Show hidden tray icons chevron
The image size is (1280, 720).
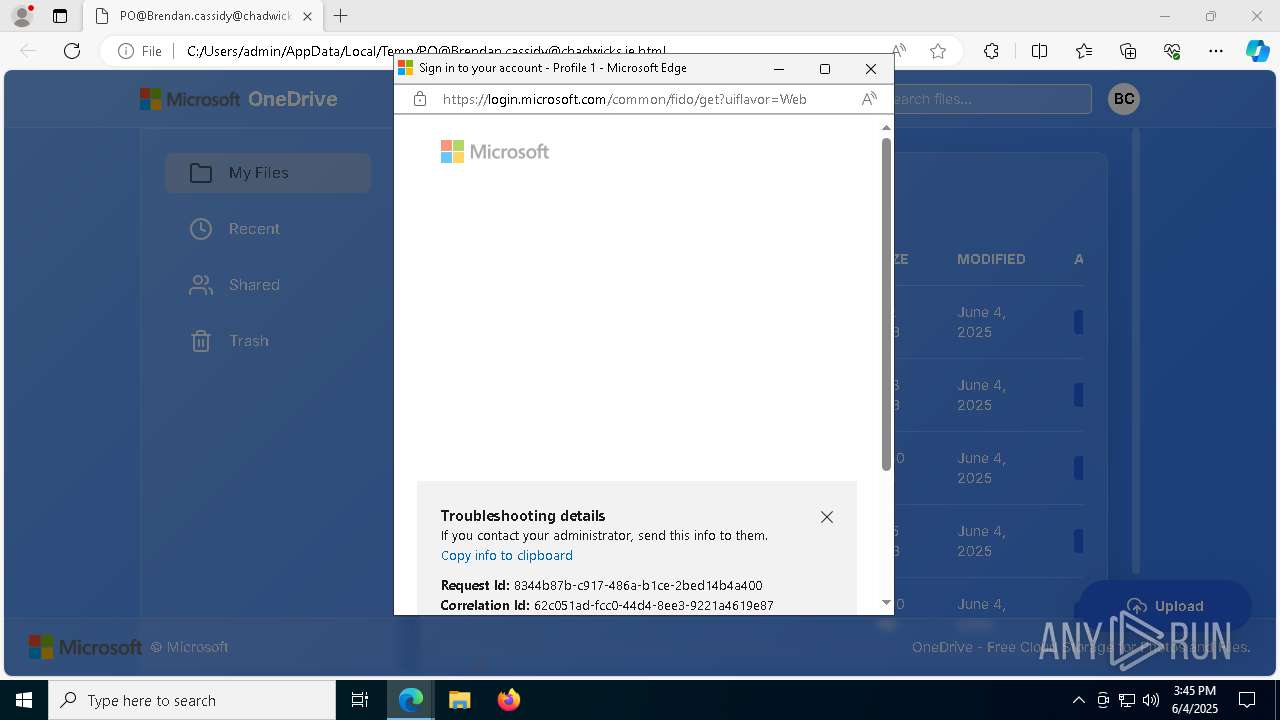[1078, 700]
